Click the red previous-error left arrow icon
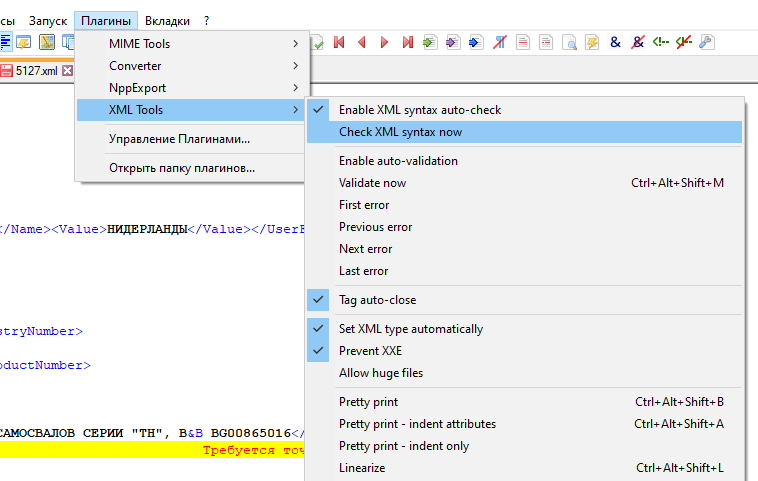Screen dimensions: 758x481 click(x=362, y=43)
